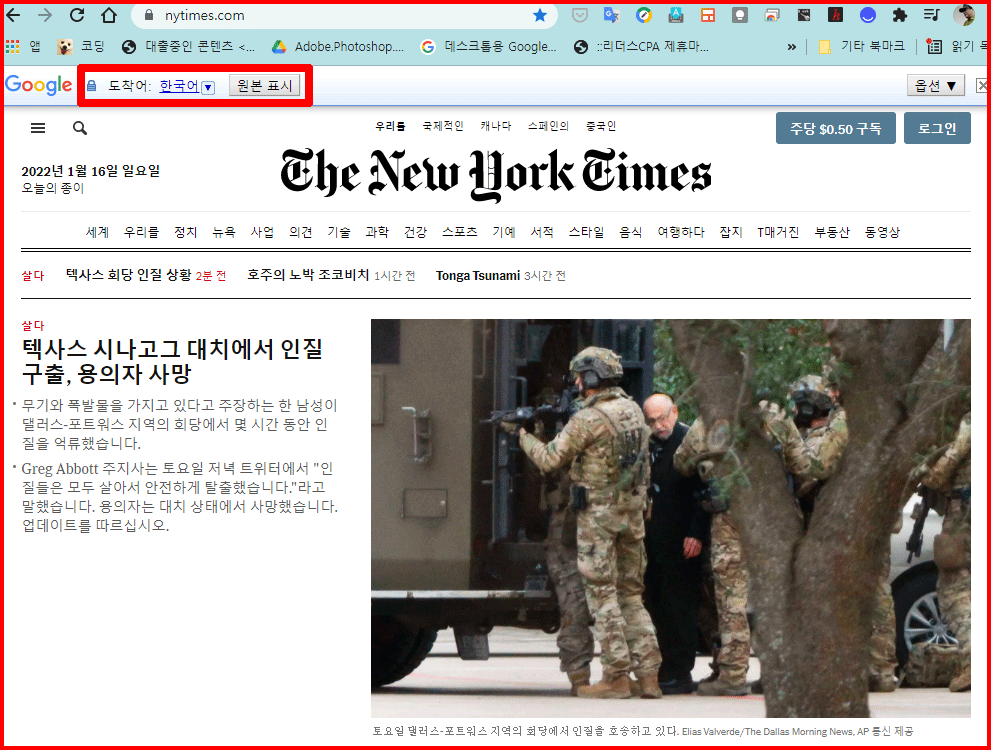Open the 오늘의 종이 link
This screenshot has height=750, width=991.
click(52, 188)
